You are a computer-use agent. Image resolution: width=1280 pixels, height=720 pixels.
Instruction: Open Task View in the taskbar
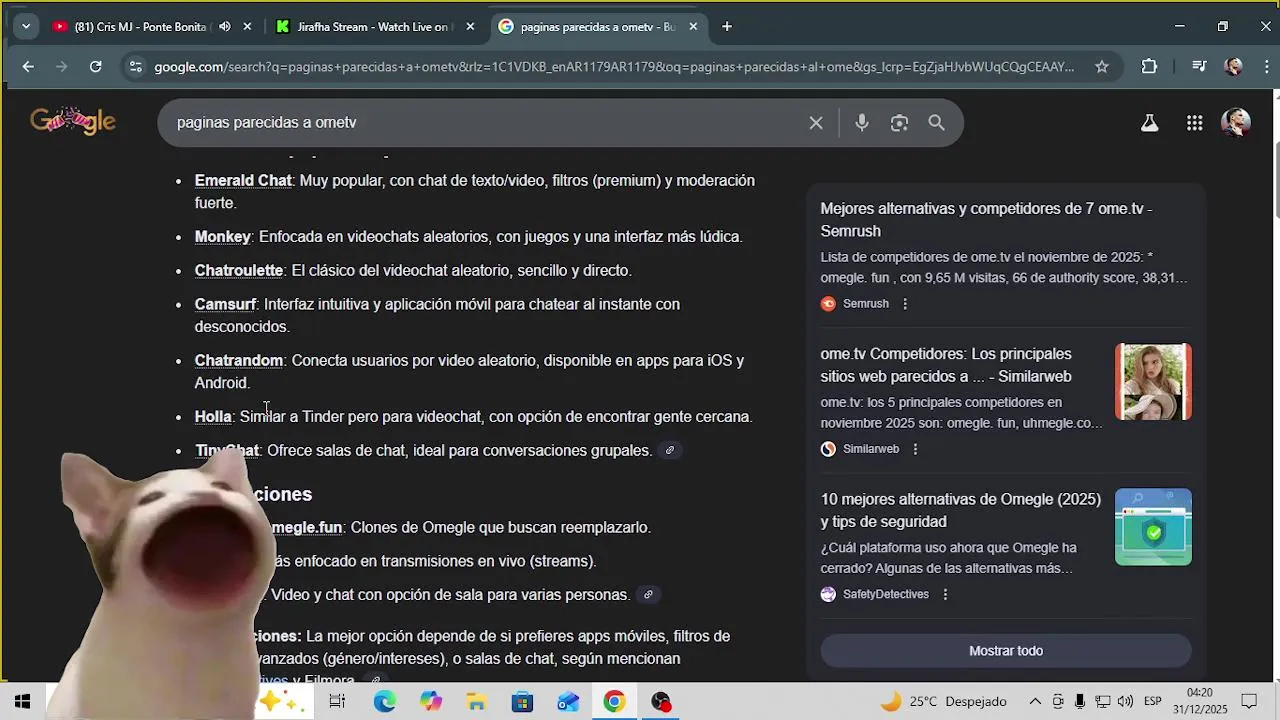337,702
